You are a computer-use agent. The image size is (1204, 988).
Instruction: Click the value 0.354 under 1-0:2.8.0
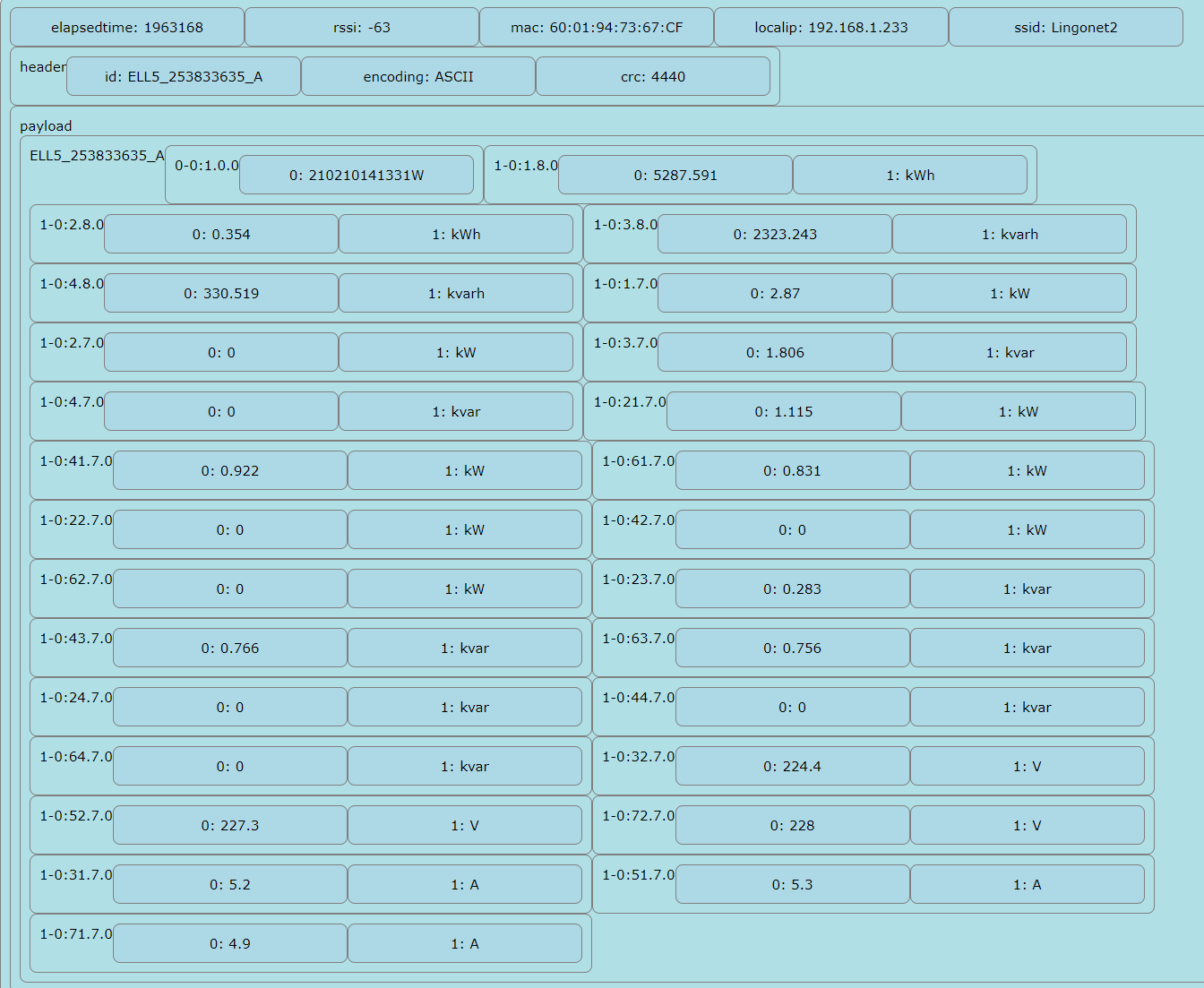(x=221, y=234)
